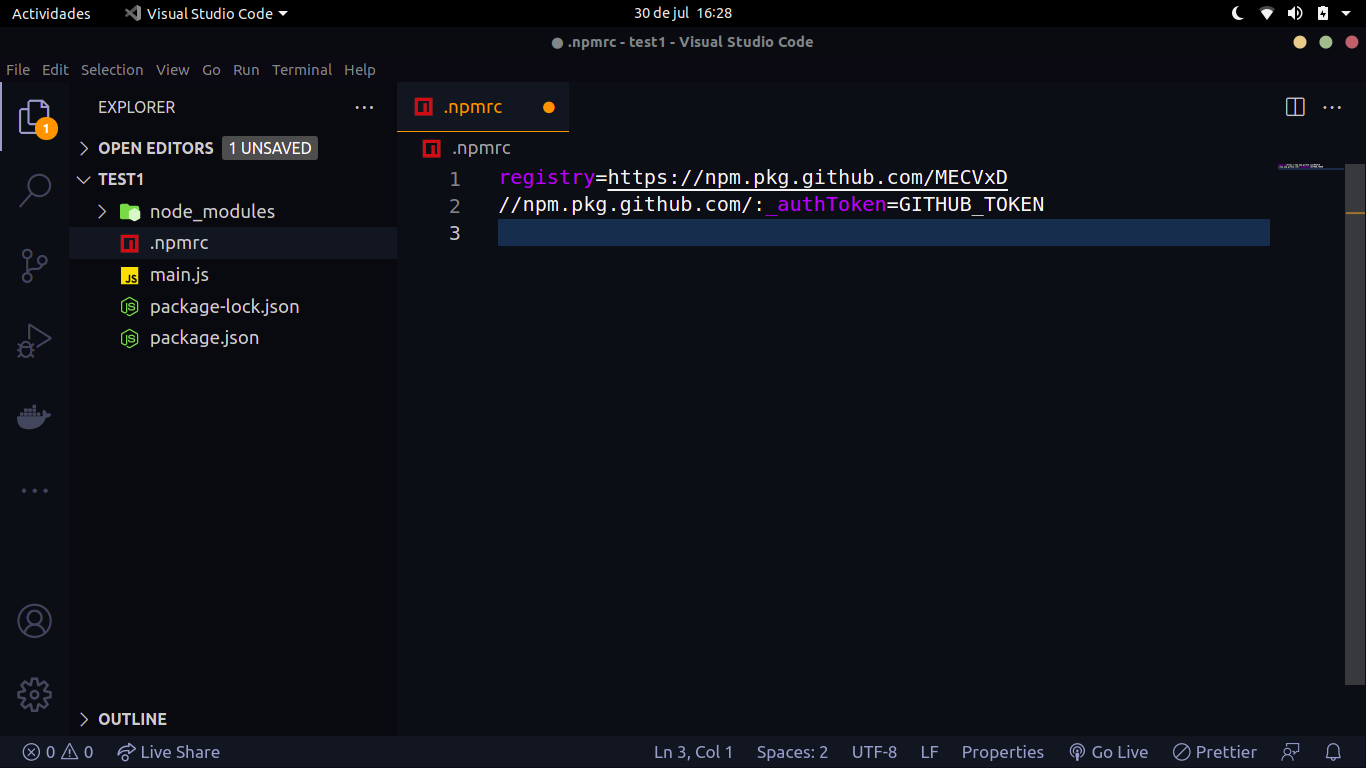Open Wi-Fi network indicator
The height and width of the screenshot is (768, 1366).
tap(1267, 13)
